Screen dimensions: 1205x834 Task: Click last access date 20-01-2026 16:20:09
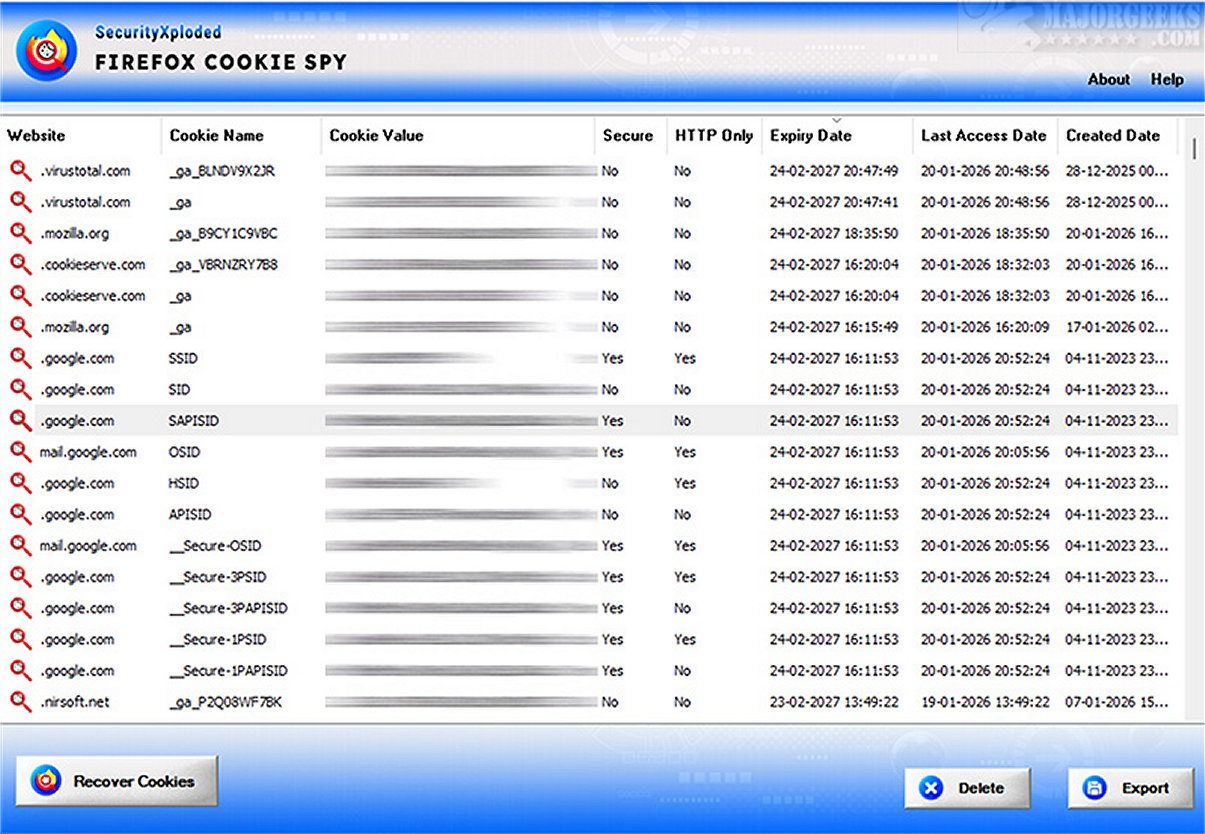[x=985, y=327]
